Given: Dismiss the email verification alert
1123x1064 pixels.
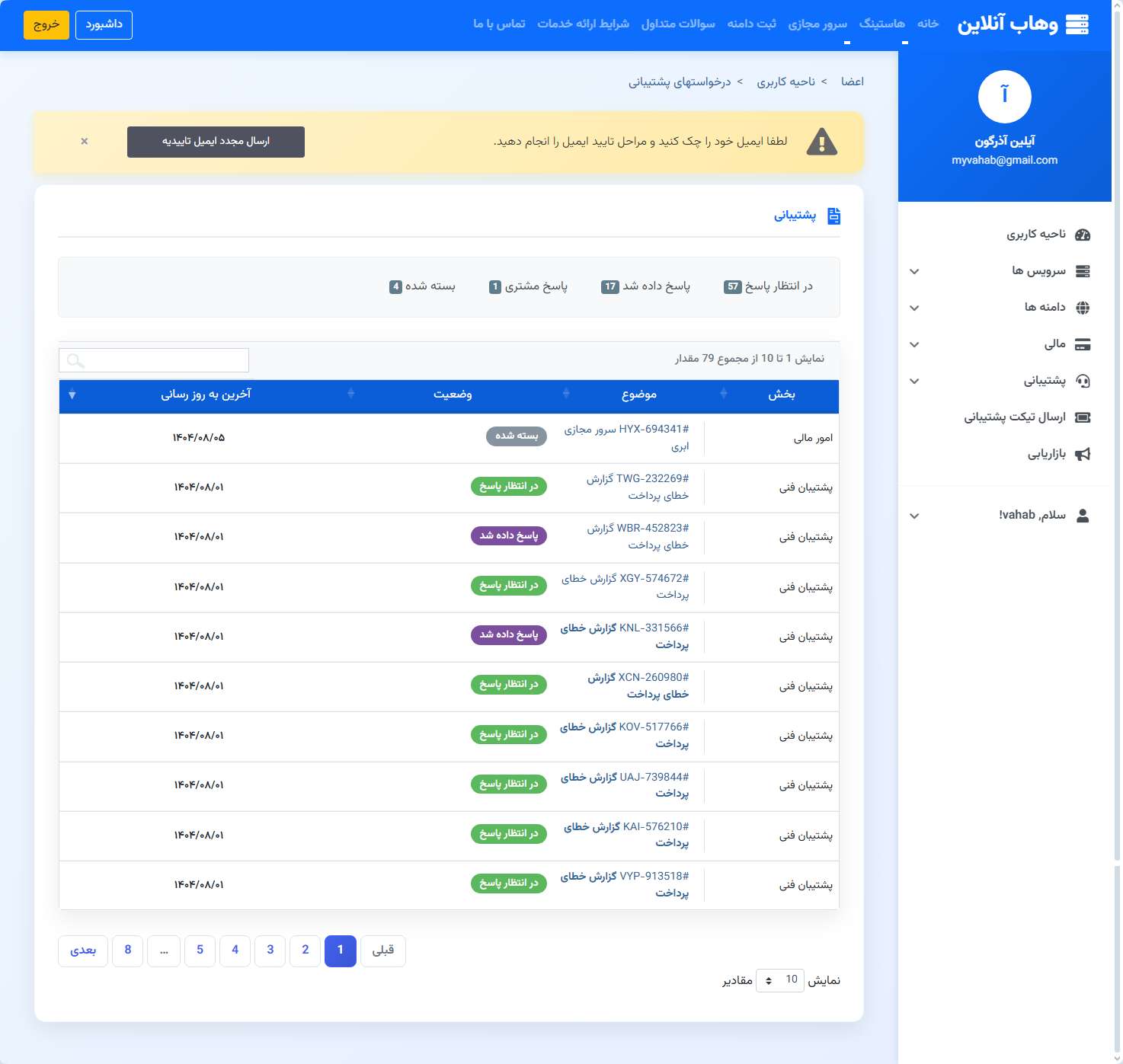Looking at the screenshot, I should tap(85, 142).
